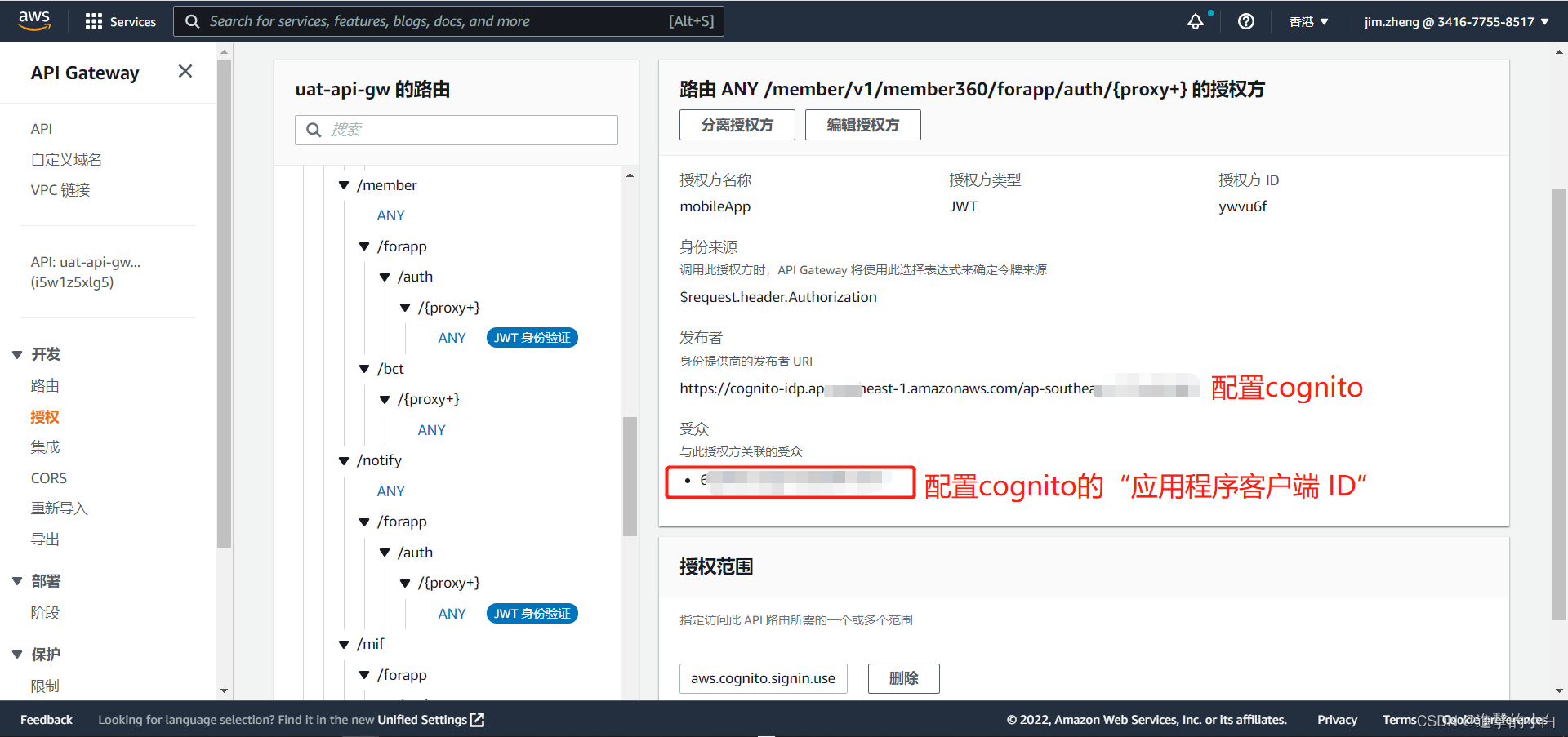1568x737 pixels.
Task: Select ANY under /notify route
Action: pos(390,491)
